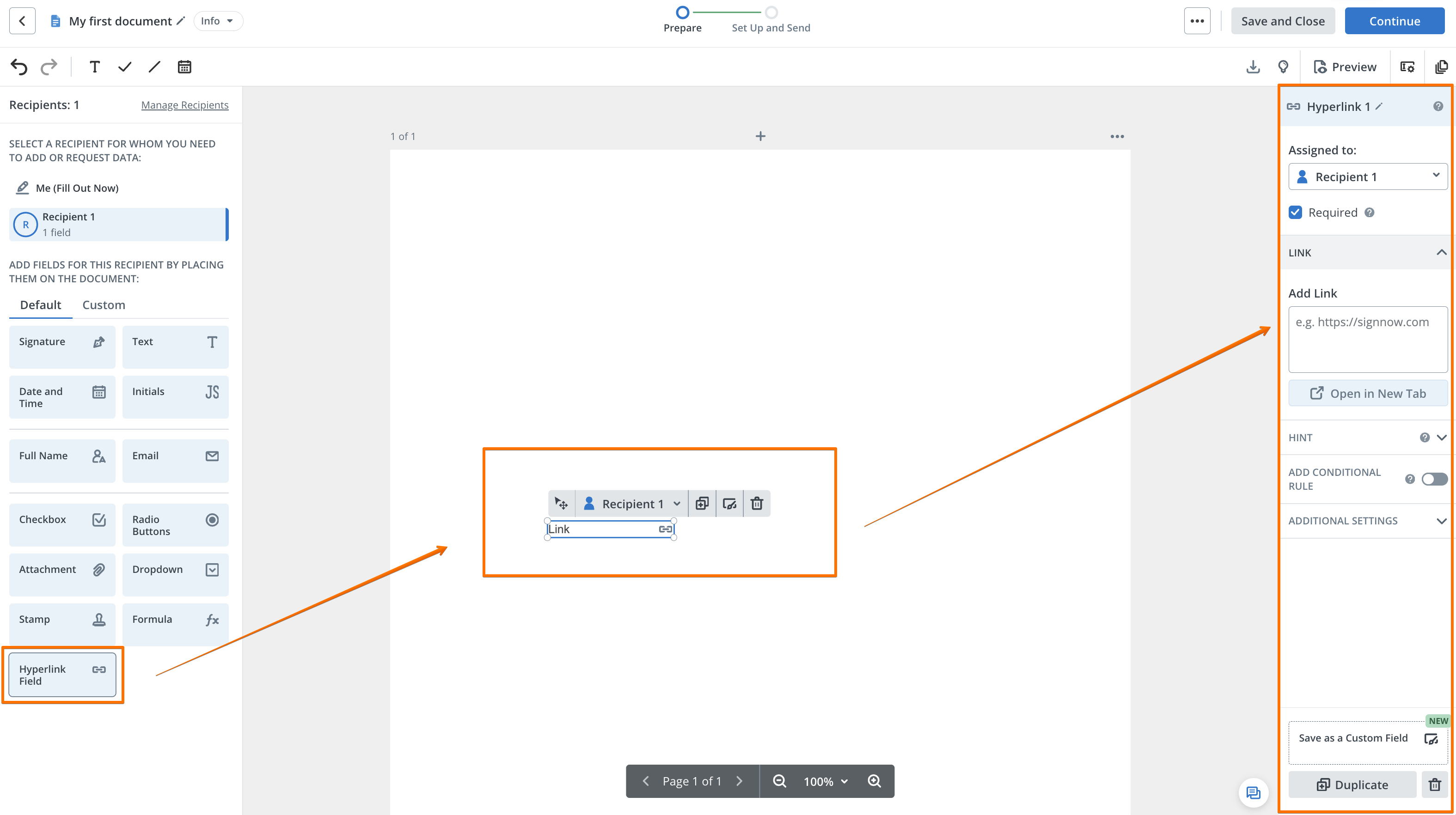Viewport: 1456px width, 815px height.
Task: Click zoom in magnifier icon
Action: click(x=875, y=781)
